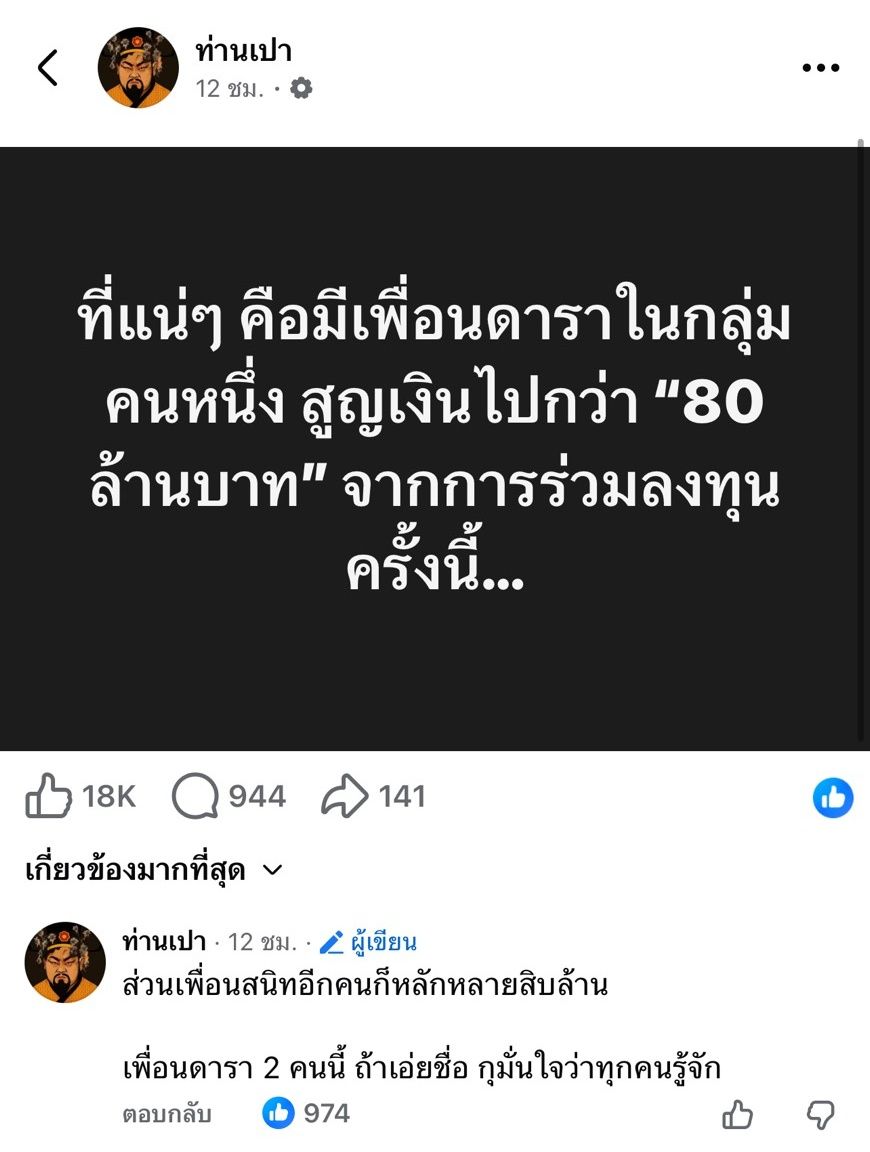This screenshot has height=1152, width=870.
Task: Go back using the left arrow
Action: [x=48, y=68]
